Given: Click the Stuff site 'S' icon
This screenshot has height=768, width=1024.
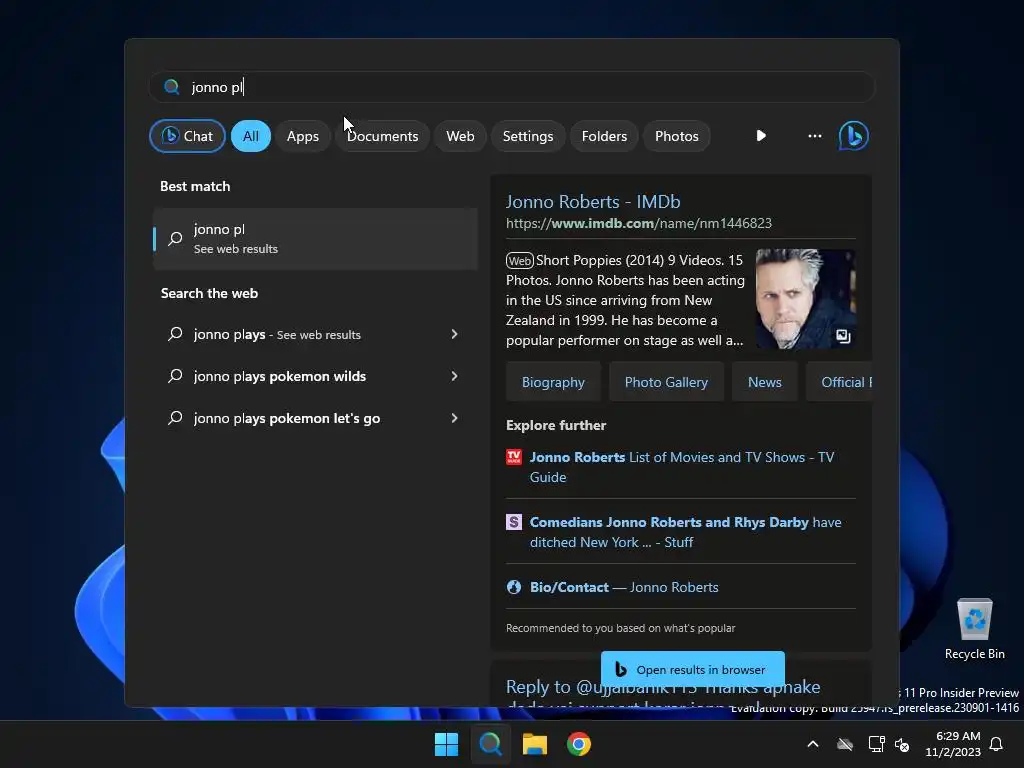Looking at the screenshot, I should (x=514, y=522).
